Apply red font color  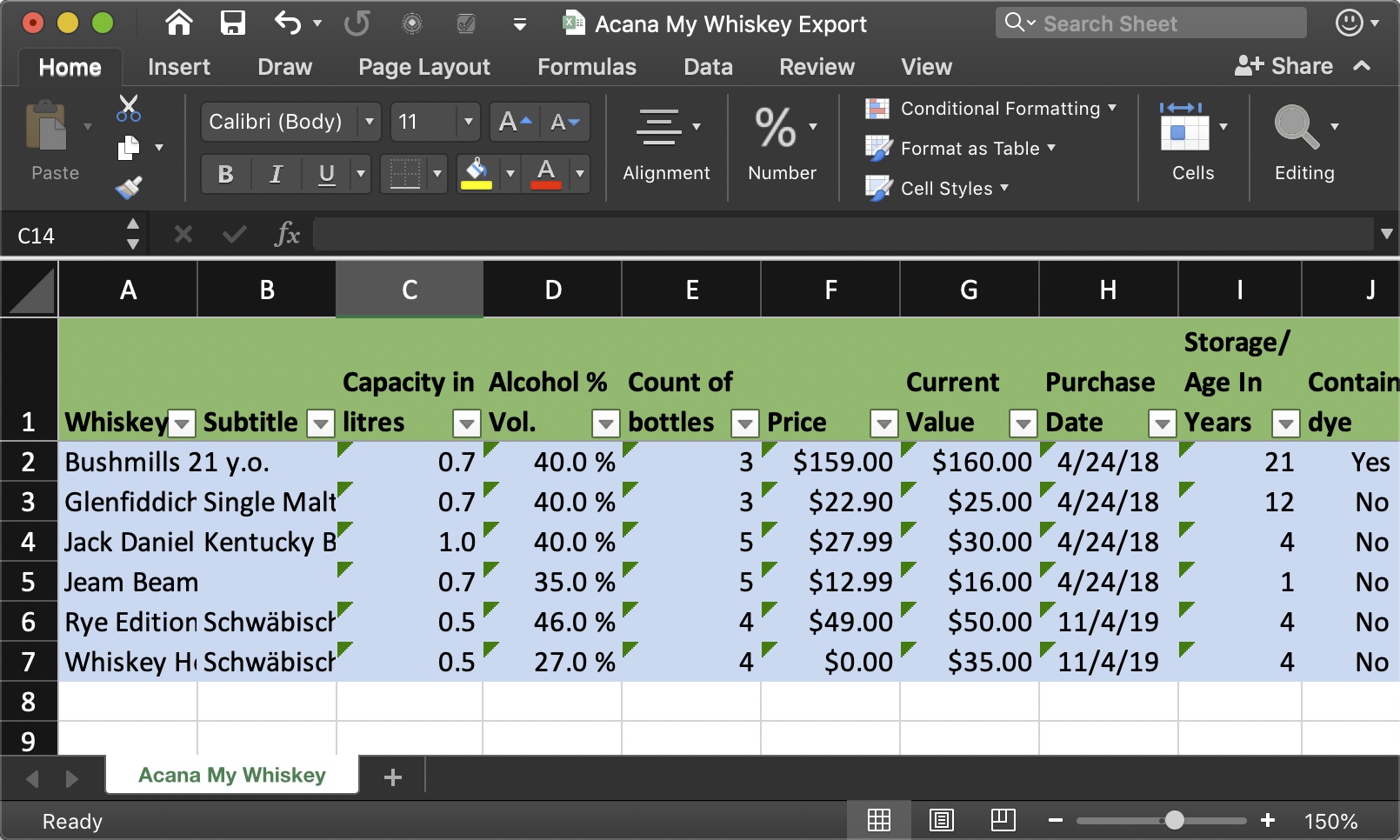click(x=546, y=174)
